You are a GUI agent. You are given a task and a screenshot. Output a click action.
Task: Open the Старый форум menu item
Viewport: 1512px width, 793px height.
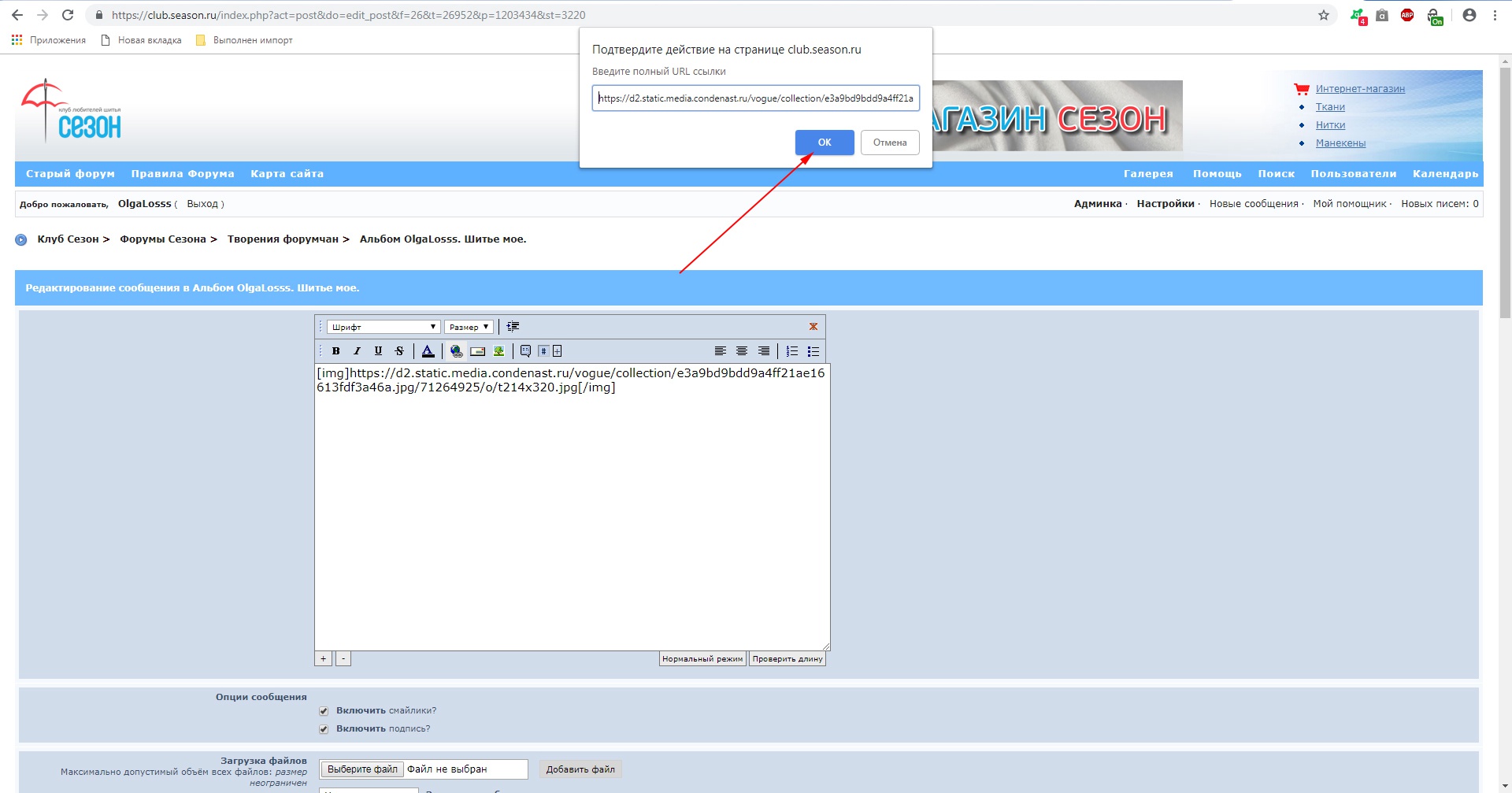click(x=70, y=174)
